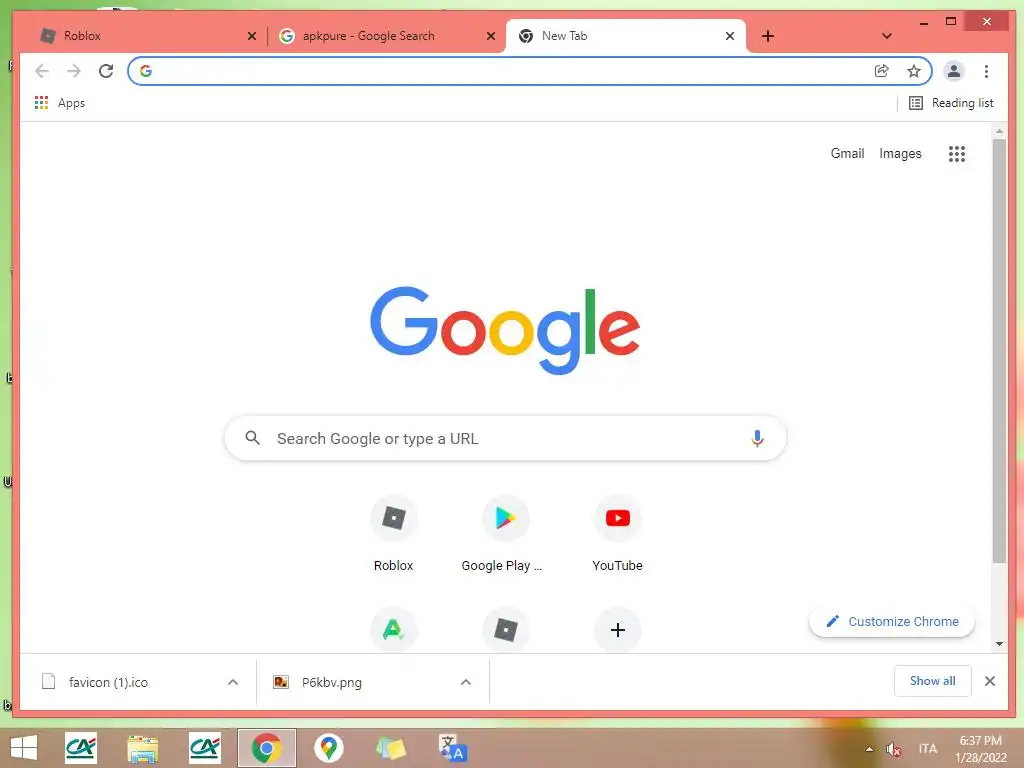Viewport: 1024px width, 768px height.
Task: Open the translator app taskbar icon
Action: click(452, 748)
